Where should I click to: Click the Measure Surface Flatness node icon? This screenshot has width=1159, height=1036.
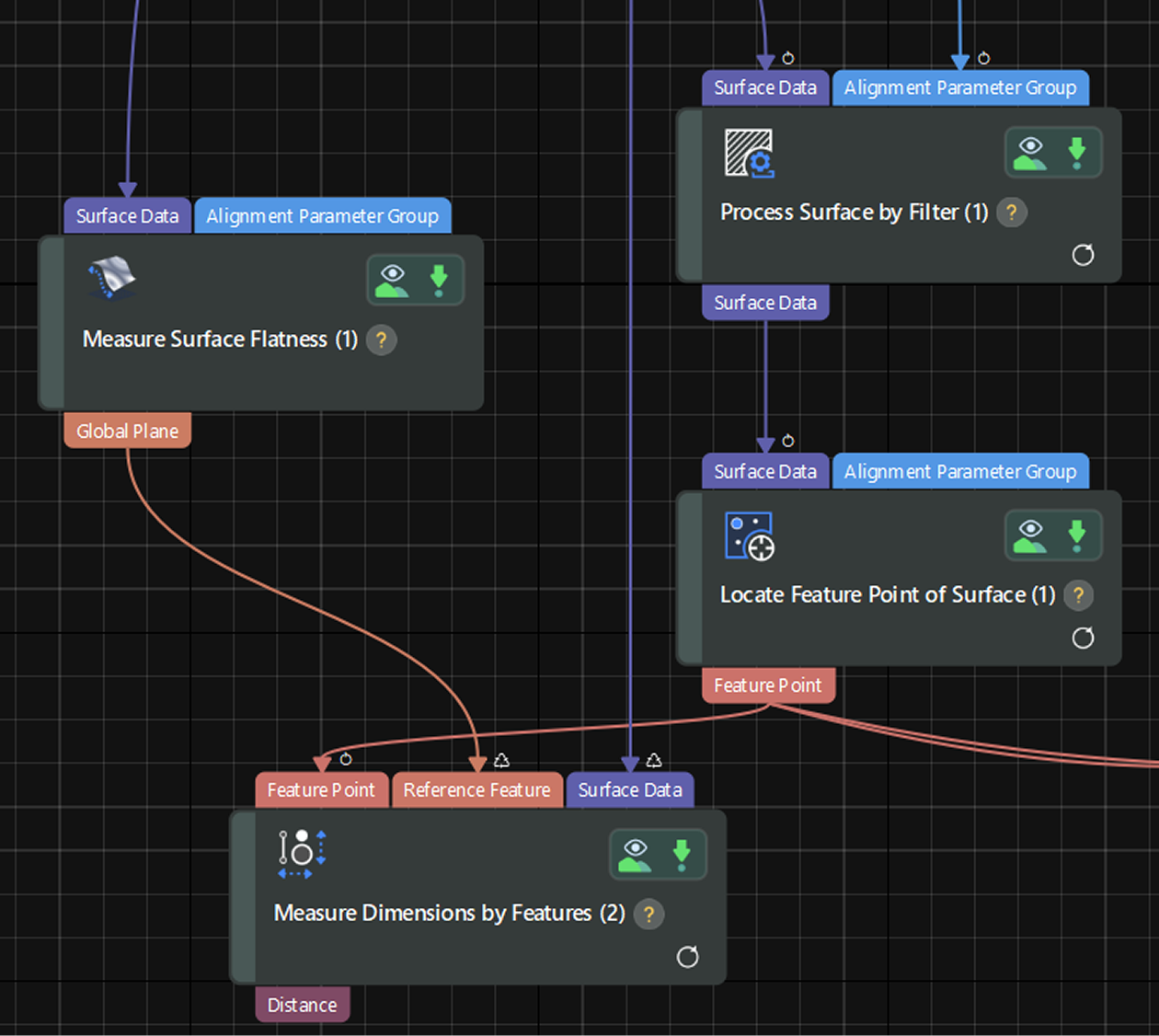click(x=111, y=278)
